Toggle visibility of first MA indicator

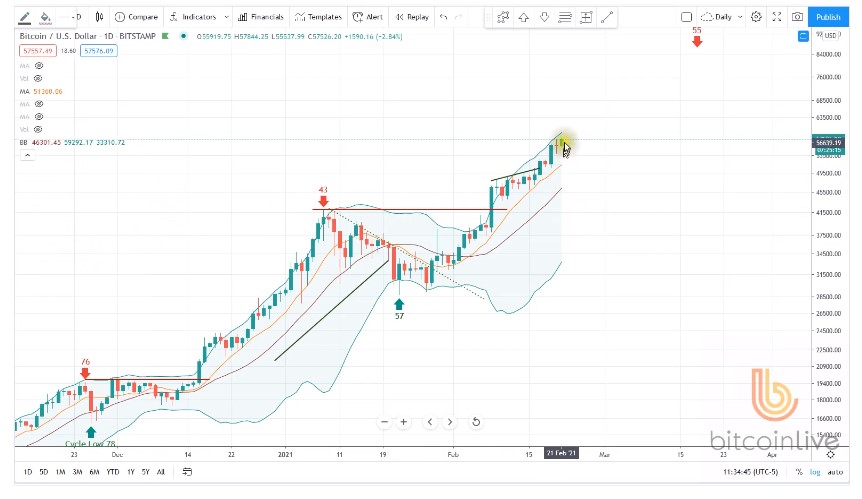(38, 65)
